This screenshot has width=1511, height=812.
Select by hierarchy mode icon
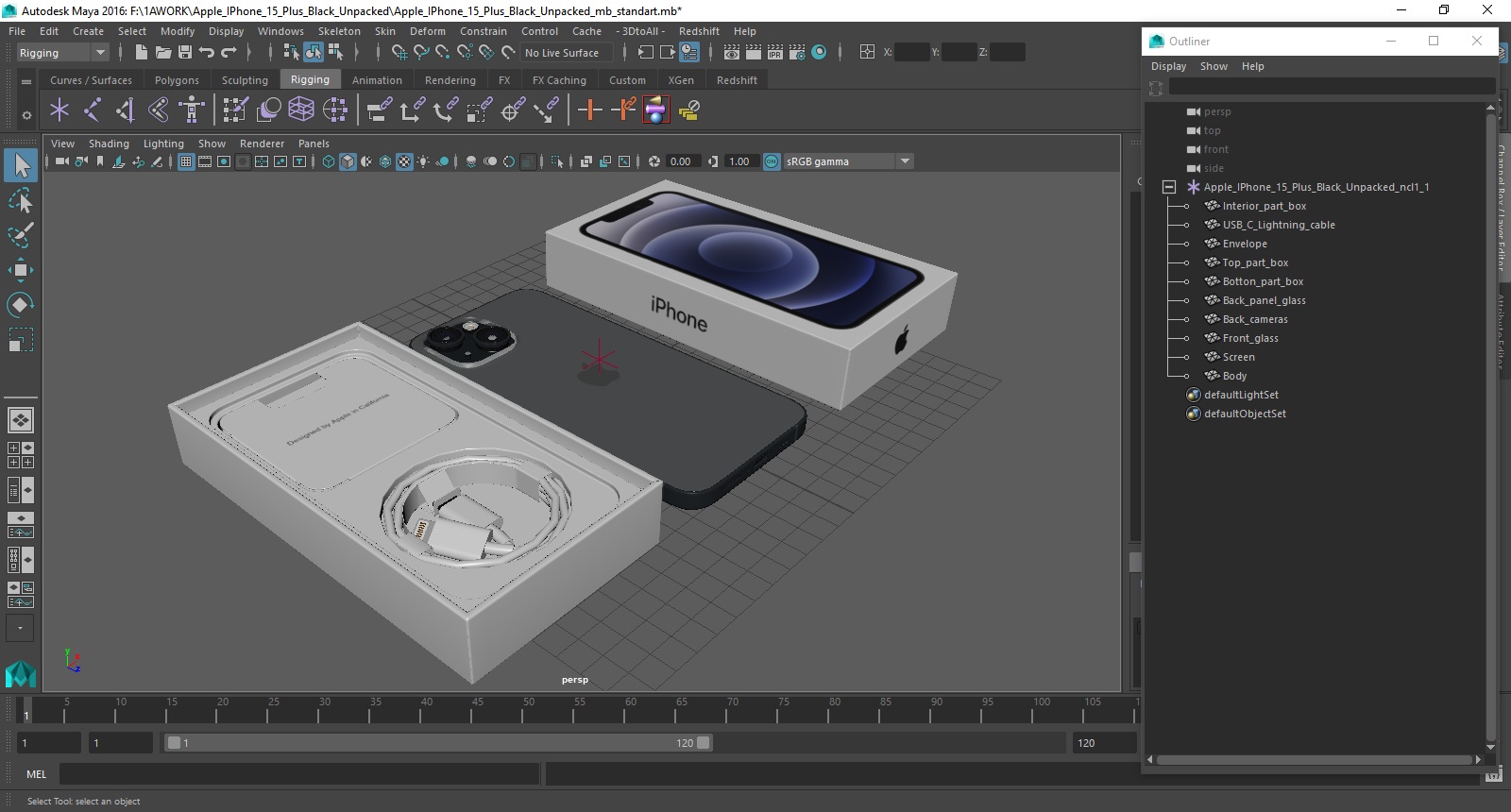point(291,53)
